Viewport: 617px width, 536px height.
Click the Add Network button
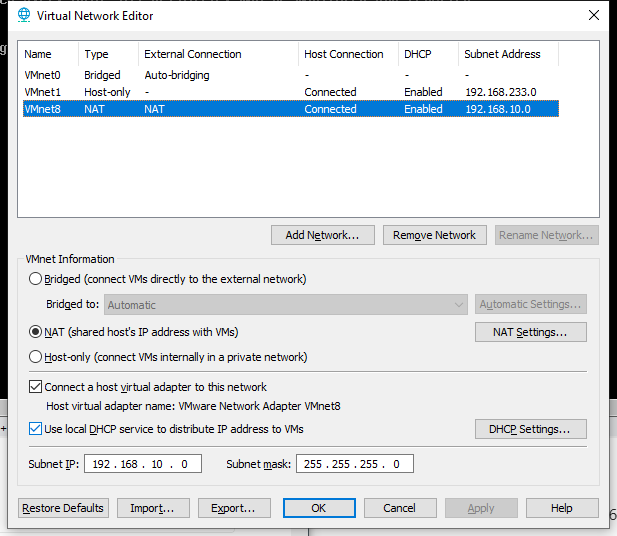coord(323,235)
